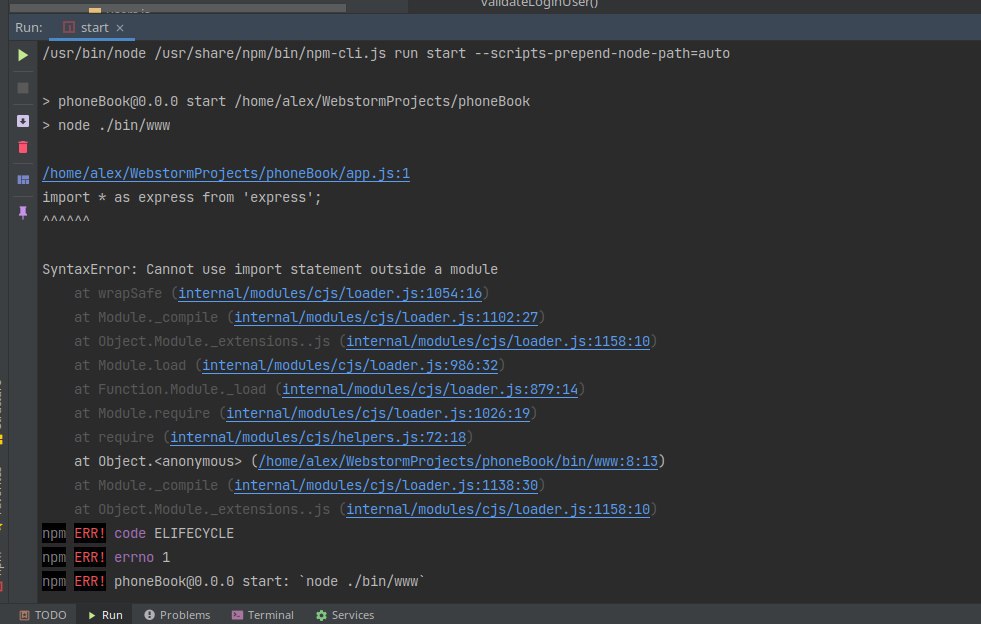Click the TODO tab's list icon

click(x=24, y=615)
